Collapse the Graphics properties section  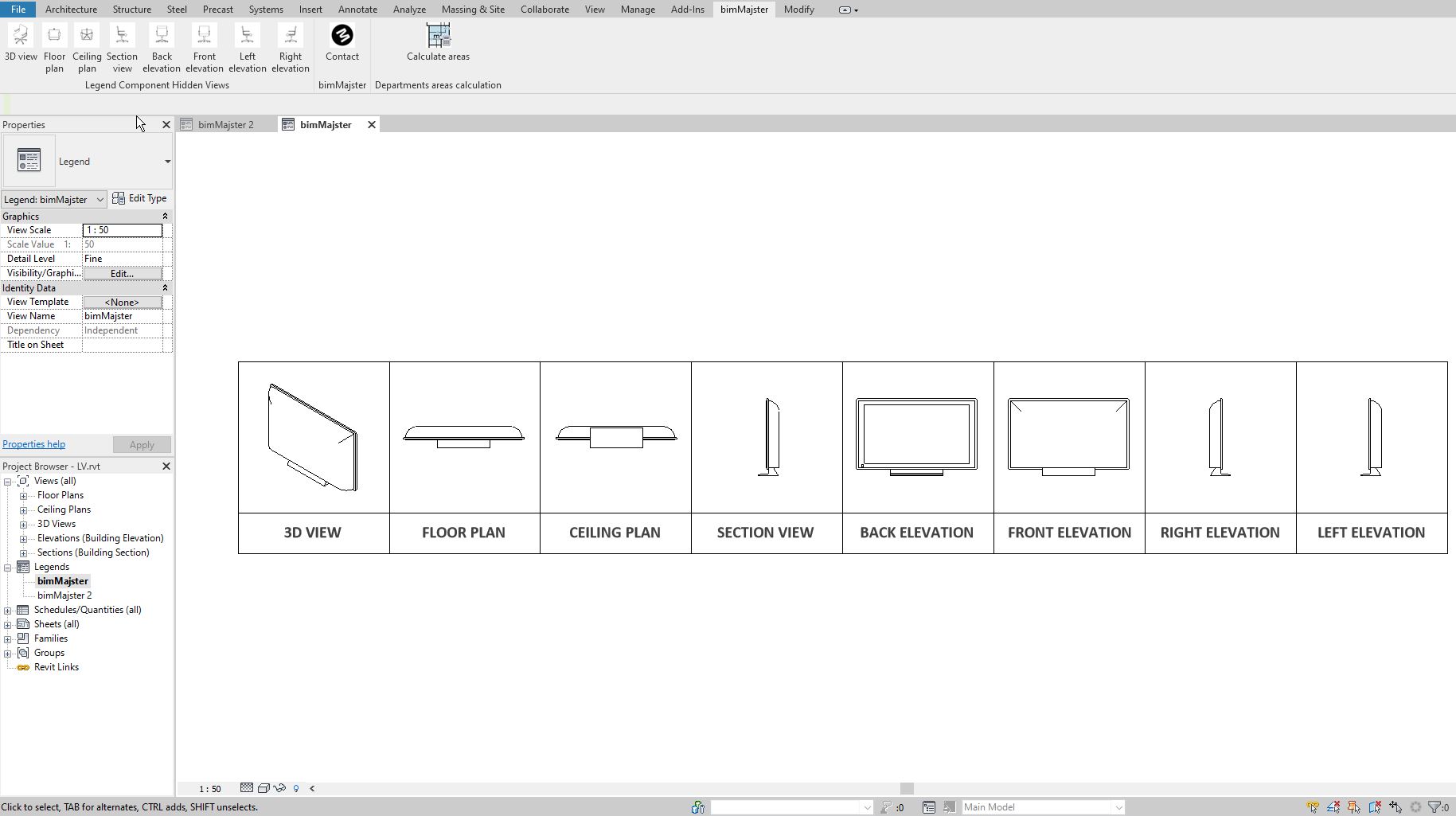(x=166, y=217)
